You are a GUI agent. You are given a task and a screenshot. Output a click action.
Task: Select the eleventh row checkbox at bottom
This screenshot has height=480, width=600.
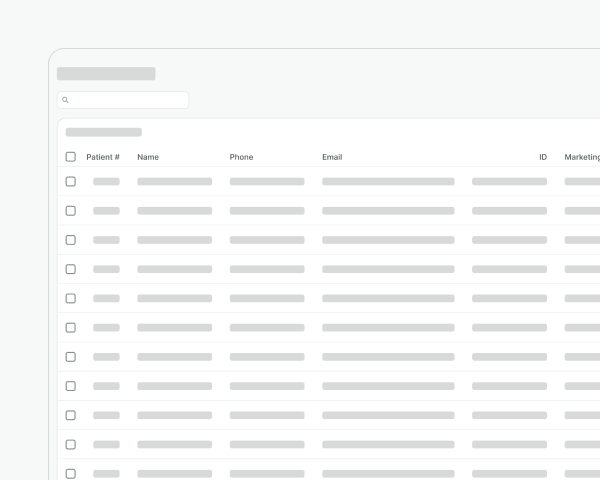(x=70, y=473)
